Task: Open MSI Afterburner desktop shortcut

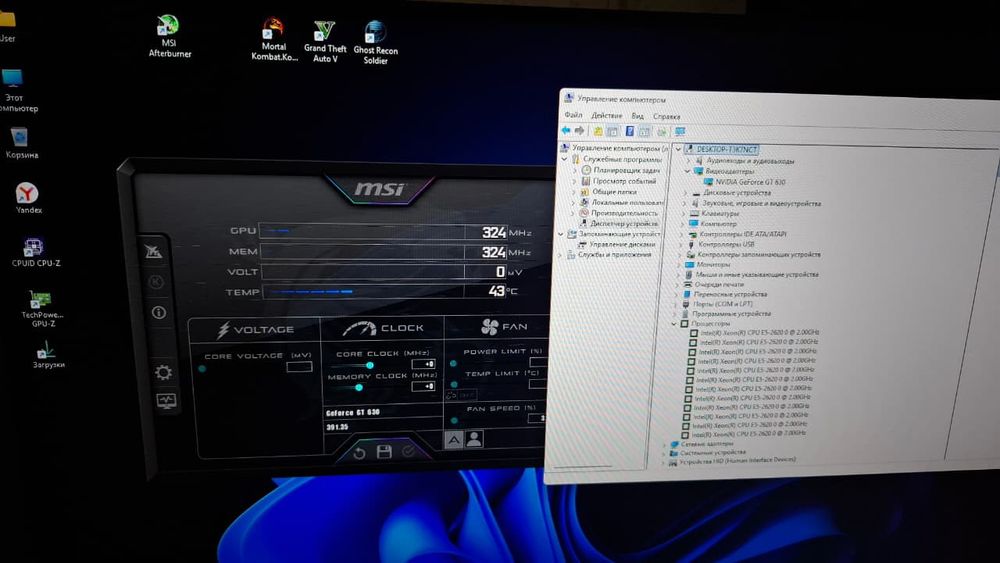Action: [169, 36]
